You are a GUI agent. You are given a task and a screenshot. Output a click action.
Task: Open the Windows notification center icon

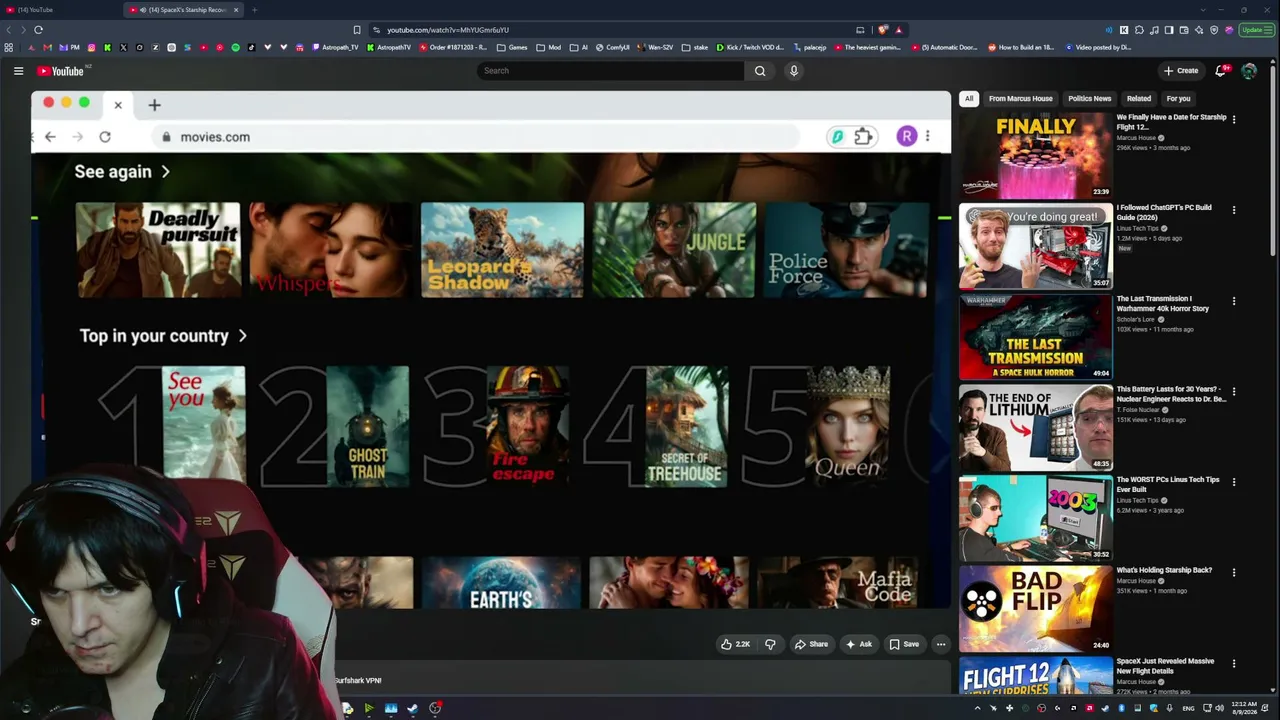click(x=1265, y=708)
